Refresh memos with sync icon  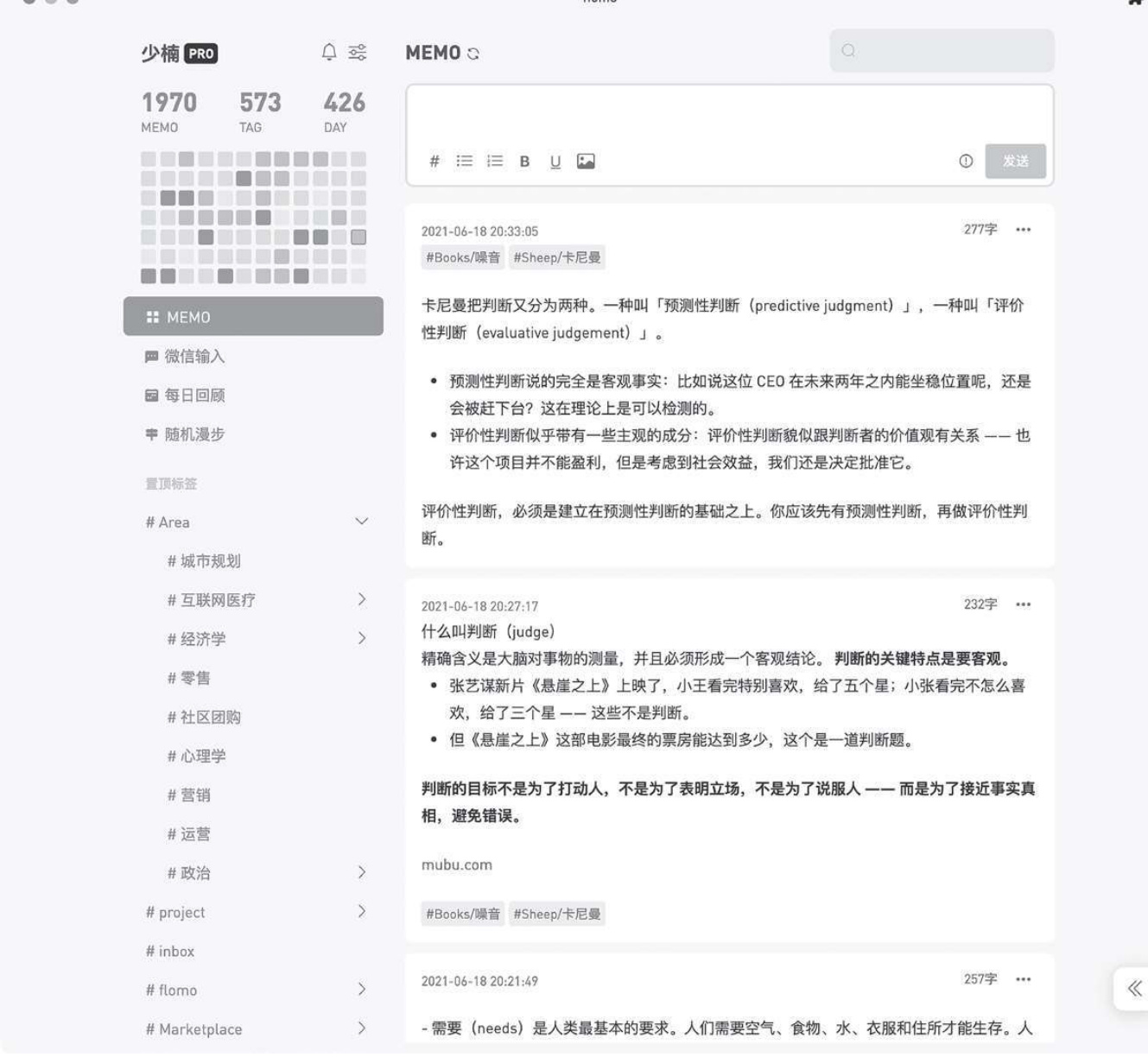(x=473, y=54)
